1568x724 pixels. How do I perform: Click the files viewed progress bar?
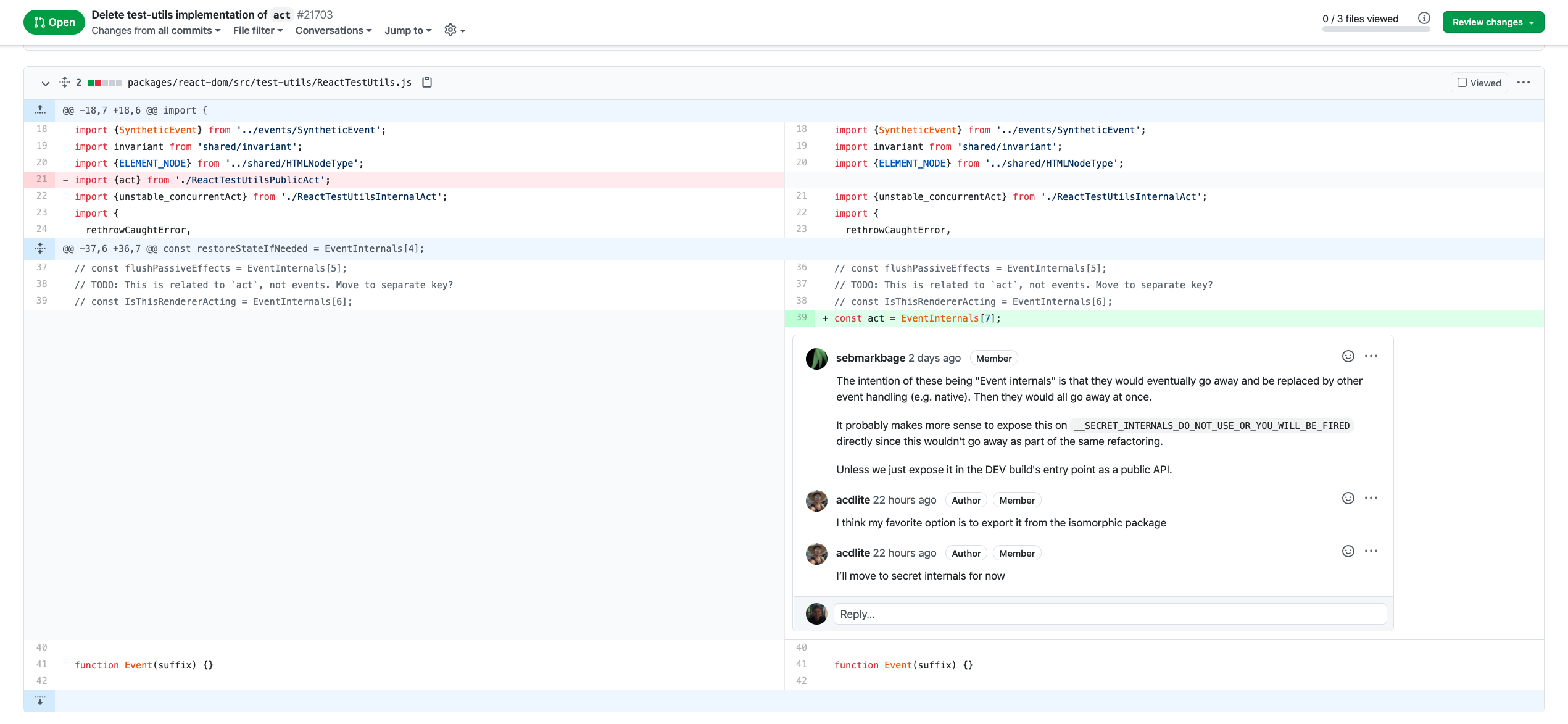[x=1375, y=29]
